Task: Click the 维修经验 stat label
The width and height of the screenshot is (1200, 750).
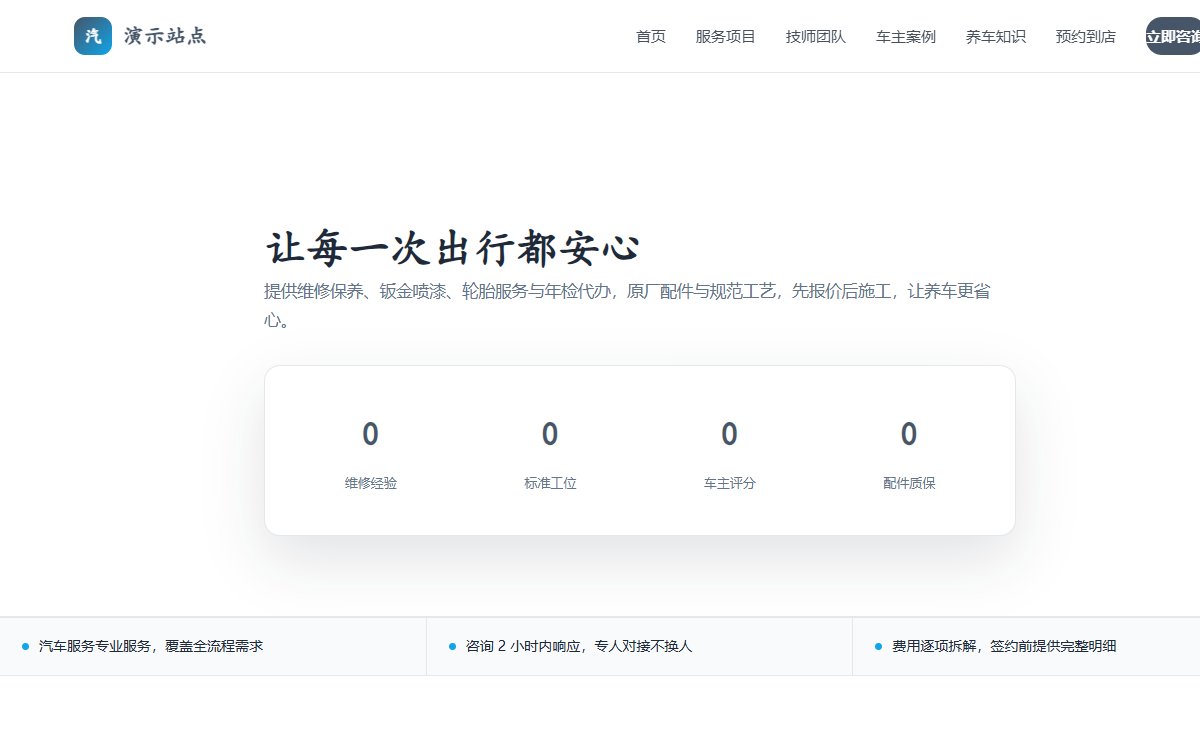Action: click(x=371, y=483)
